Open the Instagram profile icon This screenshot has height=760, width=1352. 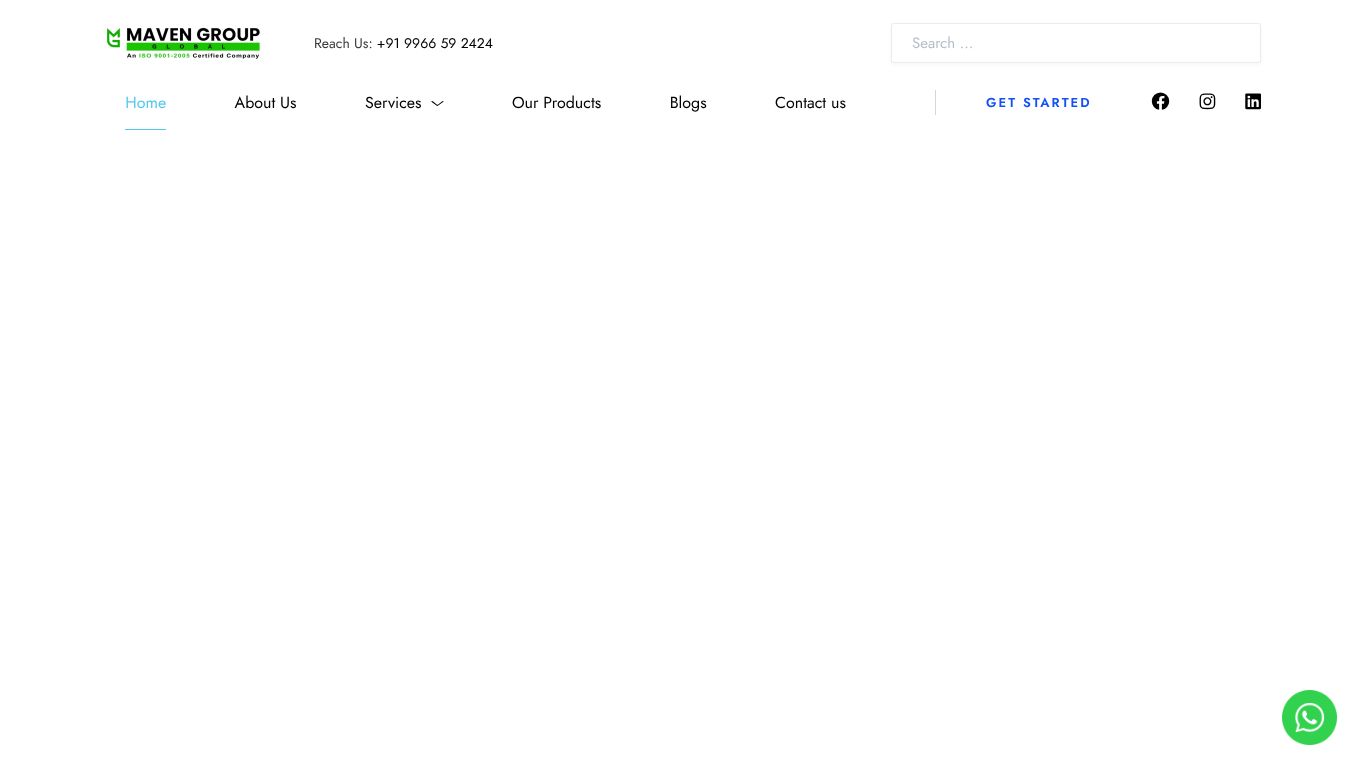point(1207,101)
